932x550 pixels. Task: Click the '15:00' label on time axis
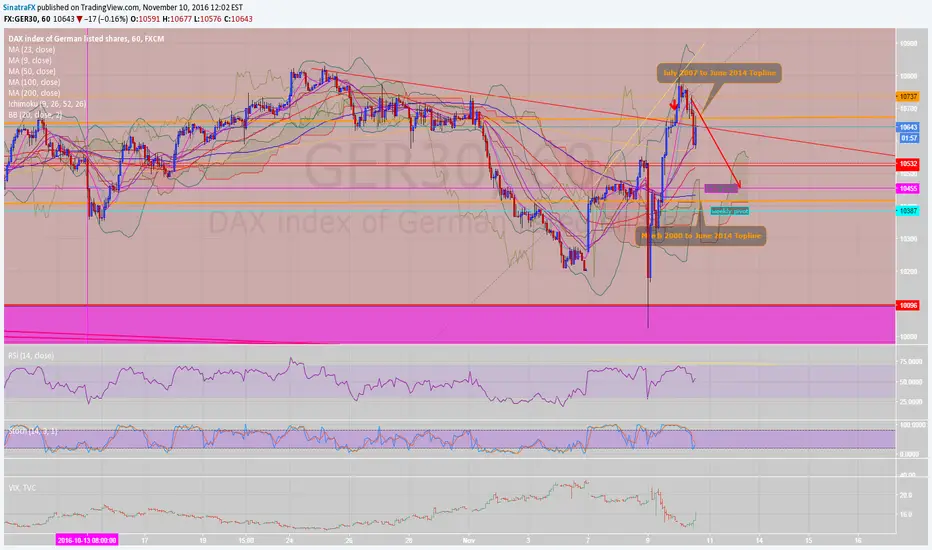click(246, 540)
